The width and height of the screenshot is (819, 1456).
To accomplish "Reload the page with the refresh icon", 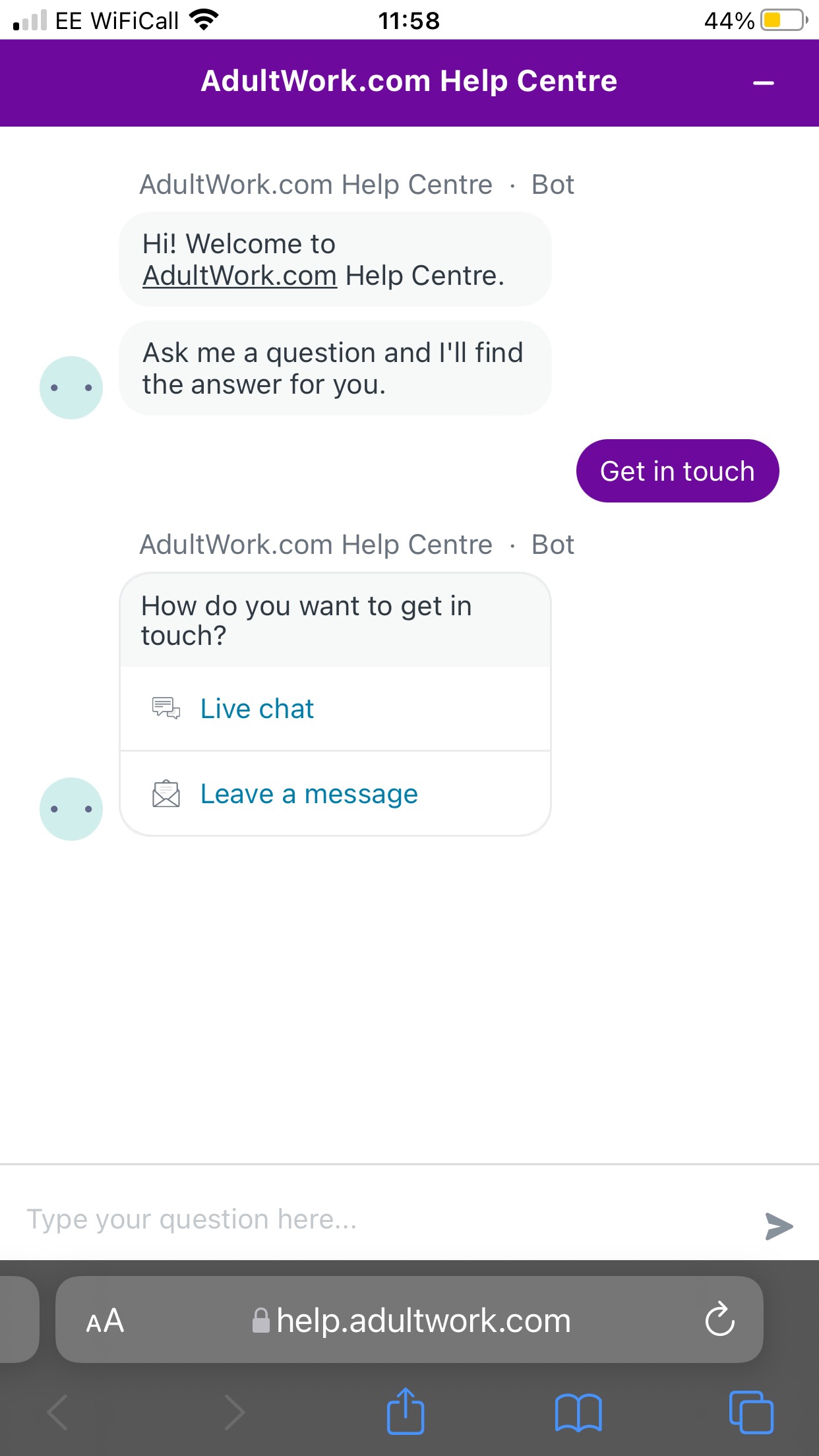I will click(x=720, y=1319).
